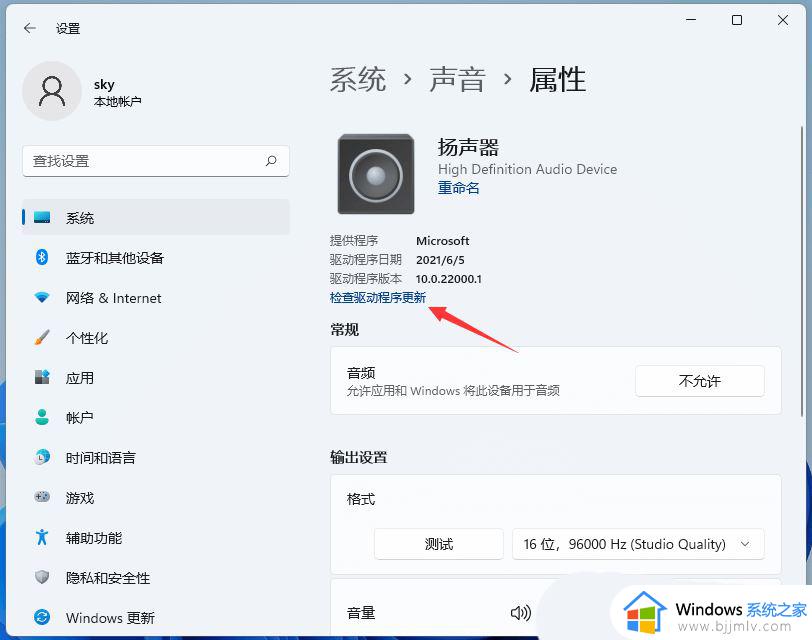Open 辅助功能 settings
The width and height of the screenshot is (812, 640).
156,537
